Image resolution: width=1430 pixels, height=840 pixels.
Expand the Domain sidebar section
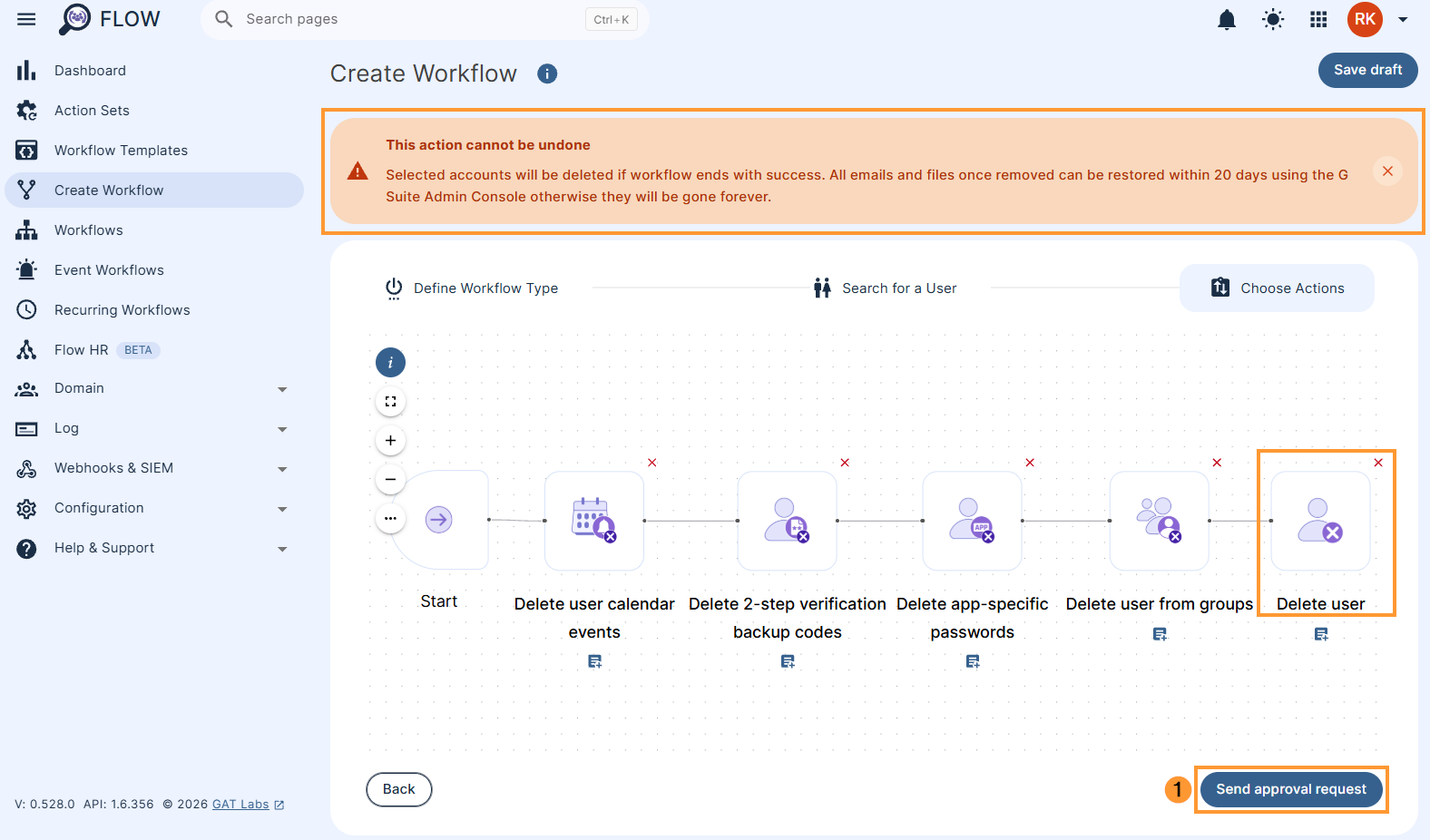click(154, 388)
